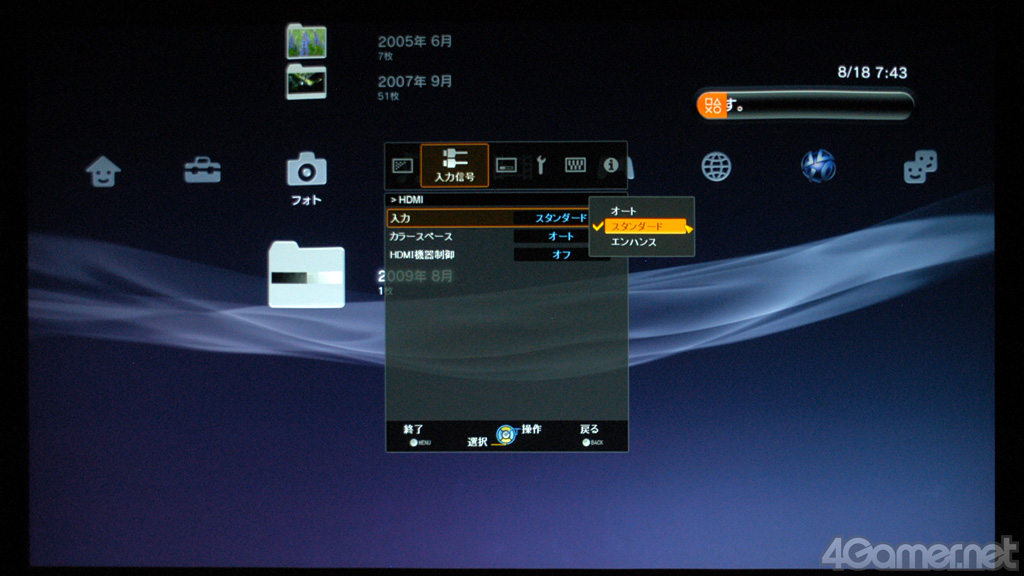Open the large 2009年 8月 folder icon

tap(306, 275)
